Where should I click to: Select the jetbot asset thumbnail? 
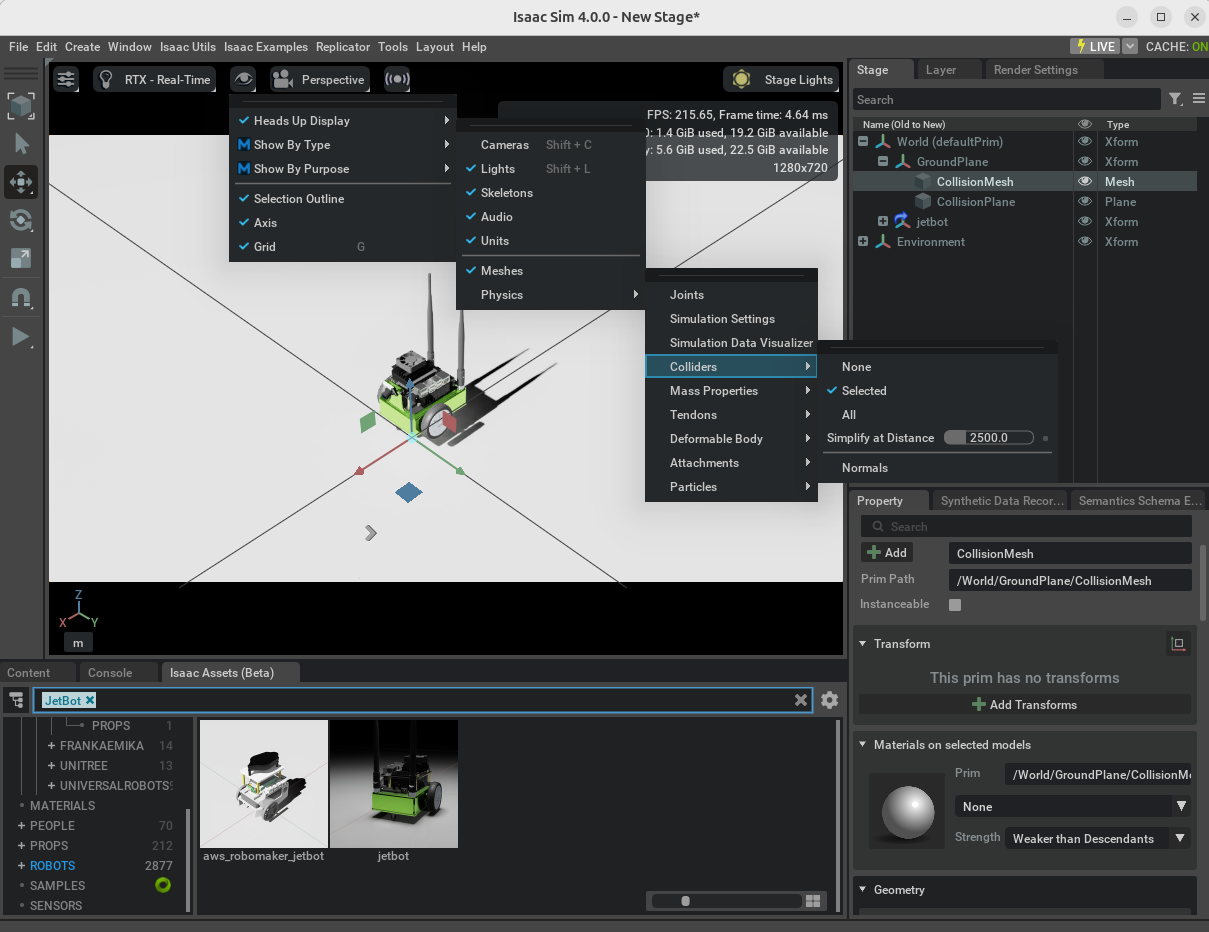pyautogui.click(x=394, y=784)
